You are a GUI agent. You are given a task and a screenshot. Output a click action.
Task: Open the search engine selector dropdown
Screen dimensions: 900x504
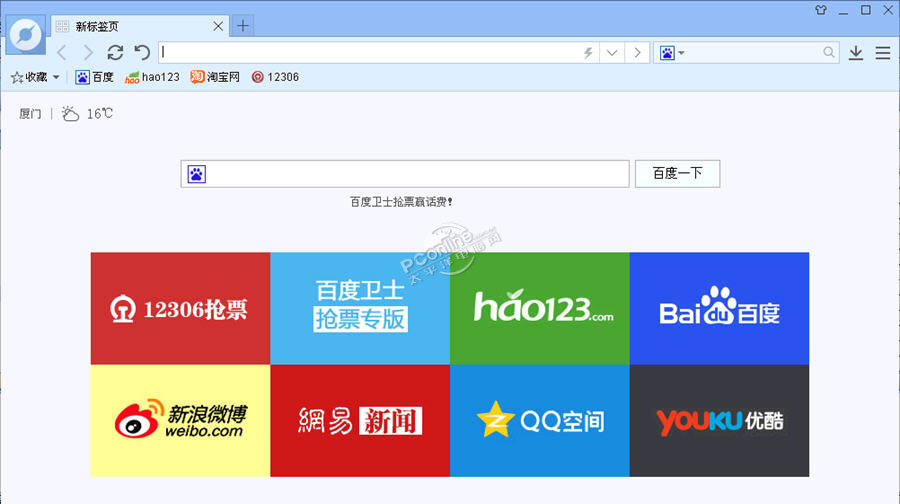pos(672,53)
